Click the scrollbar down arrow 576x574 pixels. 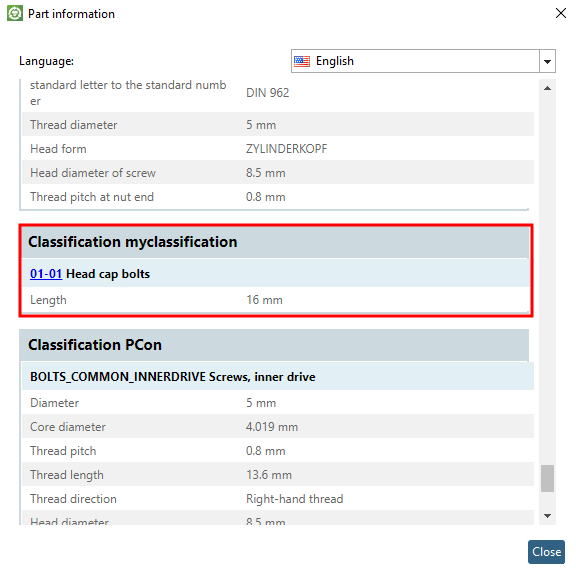(547, 516)
